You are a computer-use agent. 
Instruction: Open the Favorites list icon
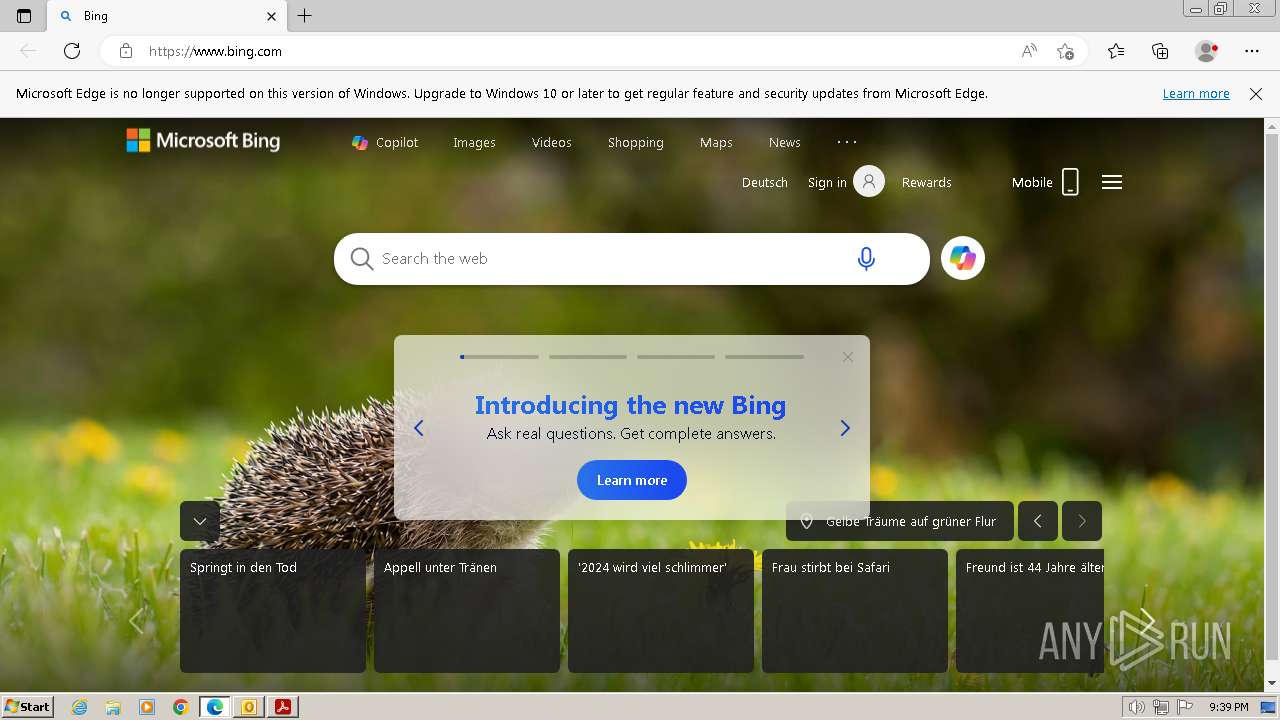[1116, 51]
